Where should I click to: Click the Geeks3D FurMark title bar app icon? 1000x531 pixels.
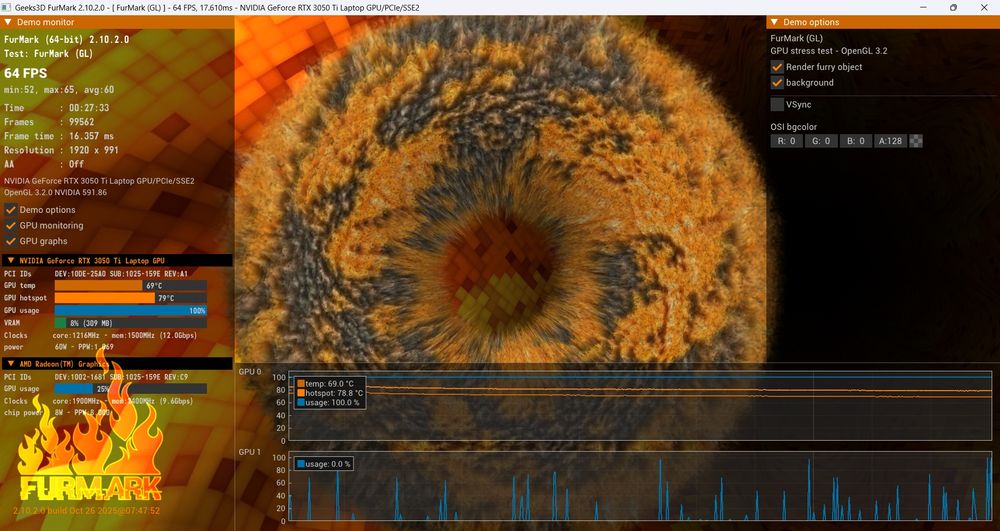[8, 8]
